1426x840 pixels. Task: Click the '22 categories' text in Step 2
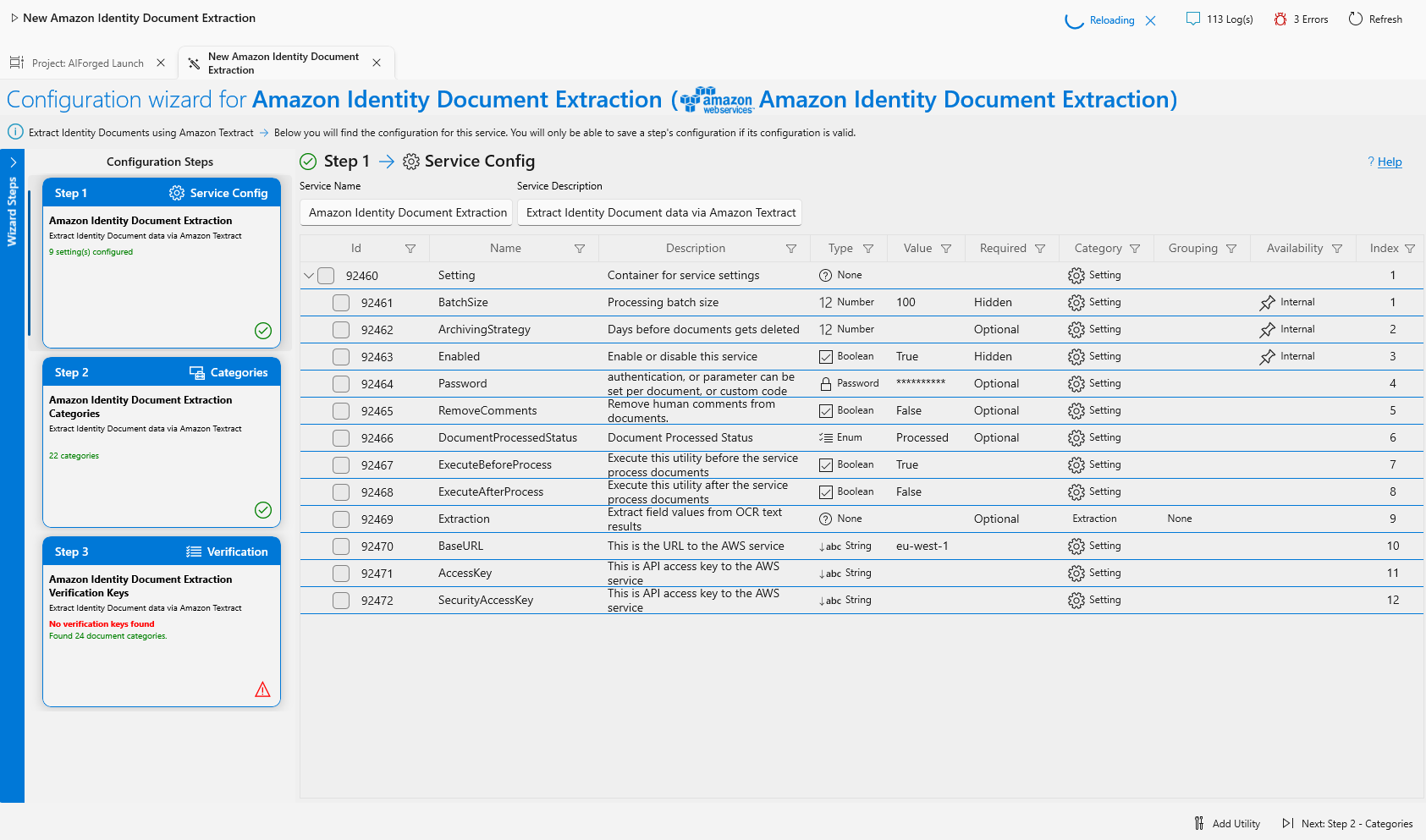(x=74, y=456)
